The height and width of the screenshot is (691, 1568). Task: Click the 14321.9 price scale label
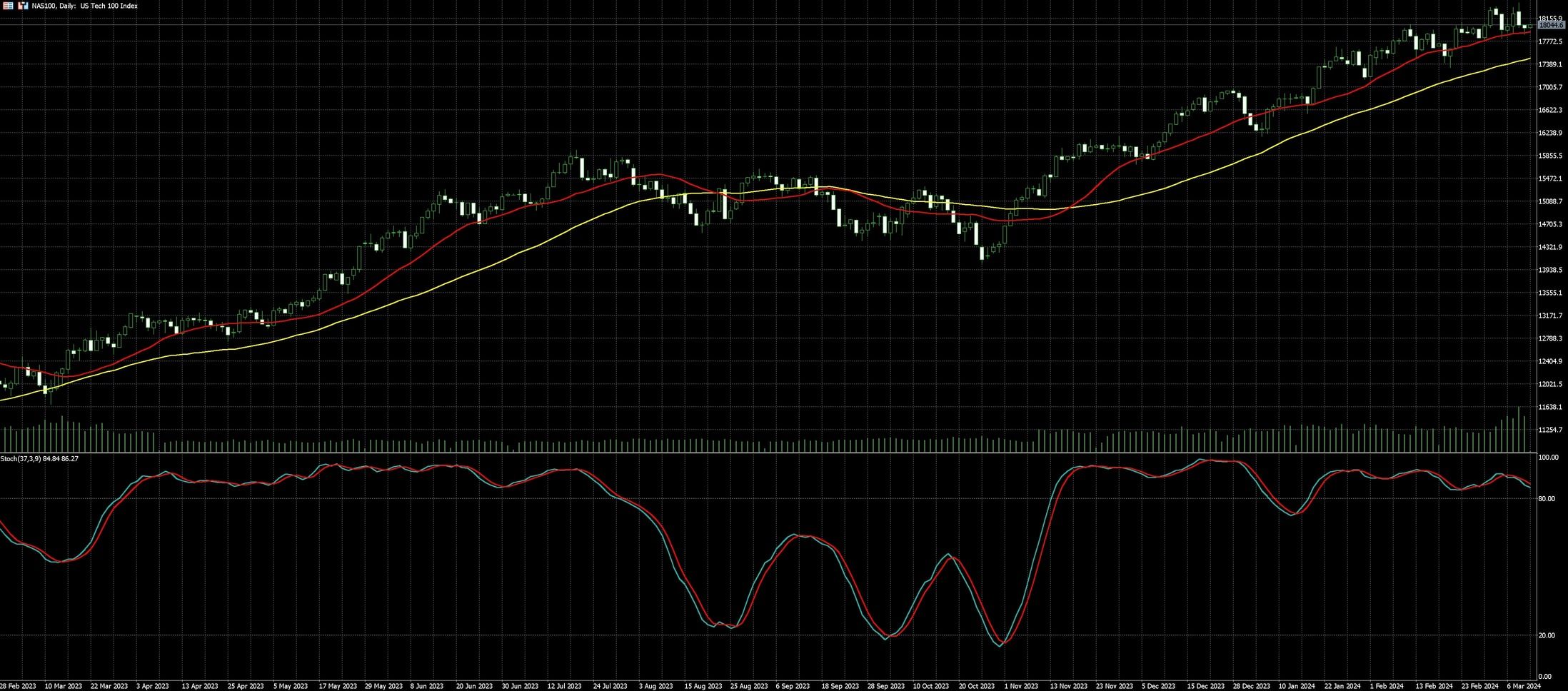click(1550, 247)
